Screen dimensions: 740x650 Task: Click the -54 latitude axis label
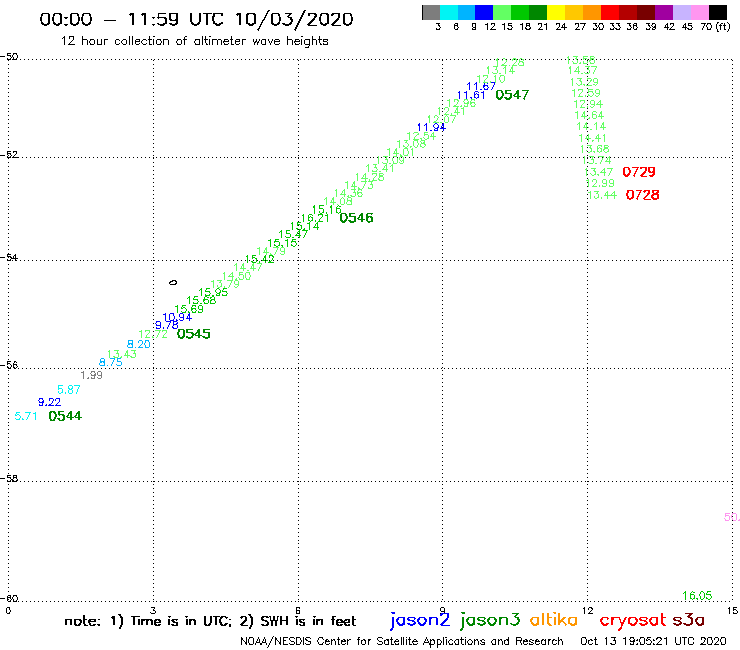[9, 258]
